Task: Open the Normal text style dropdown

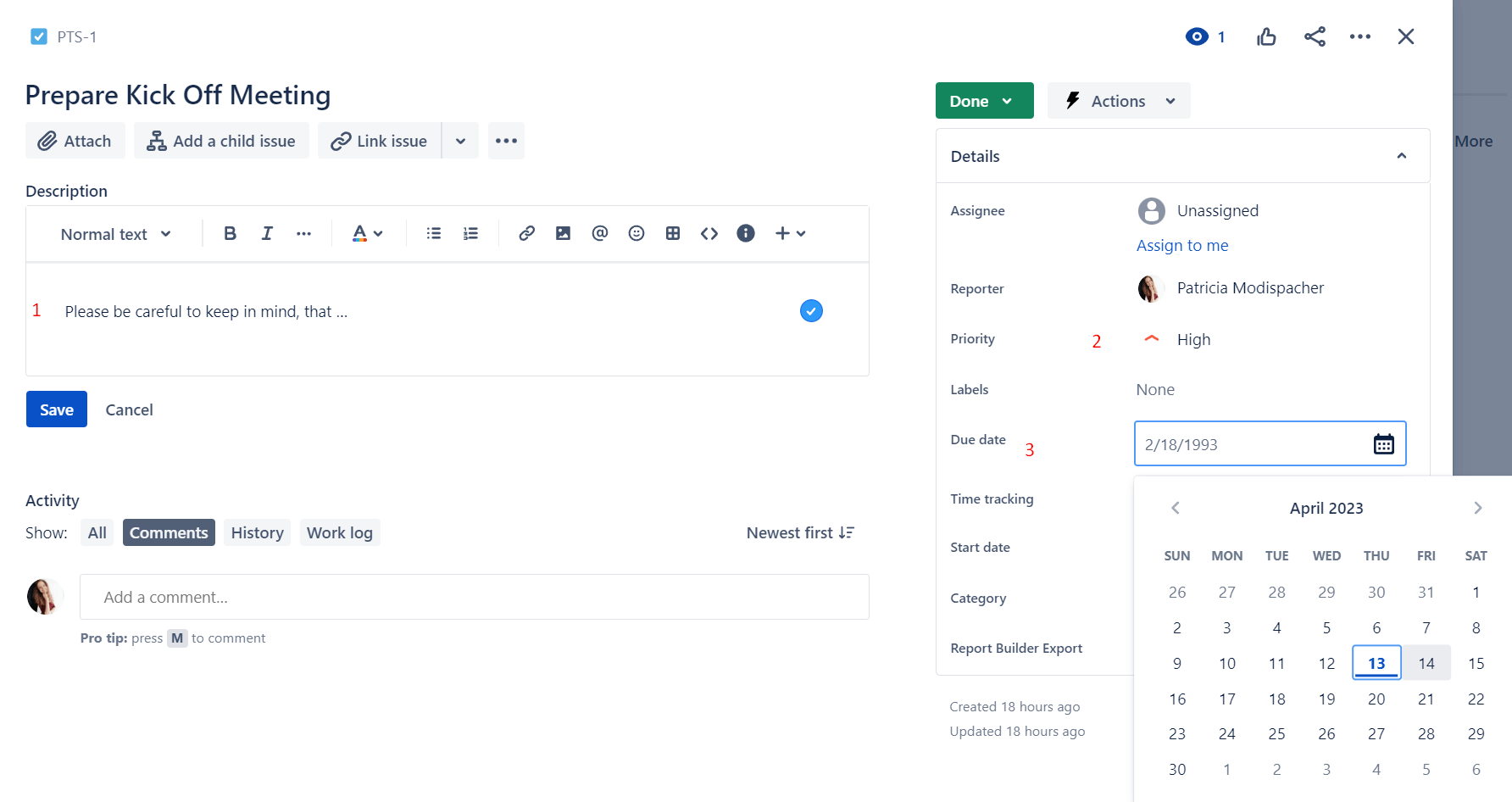Action: click(116, 233)
